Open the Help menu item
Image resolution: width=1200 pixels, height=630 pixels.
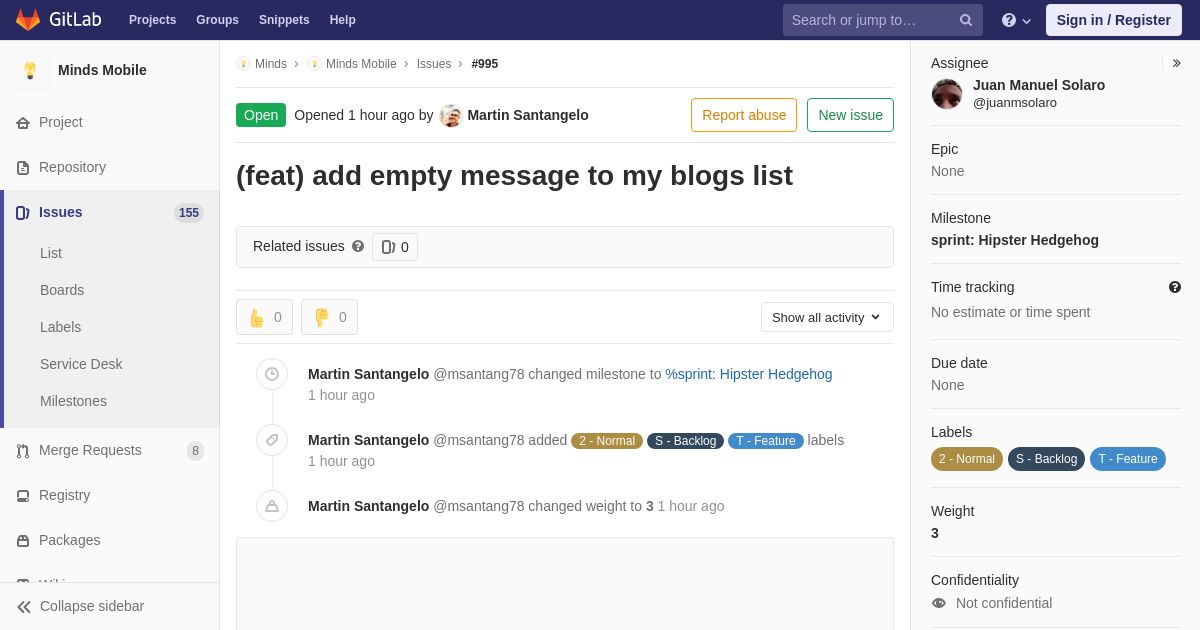point(343,20)
